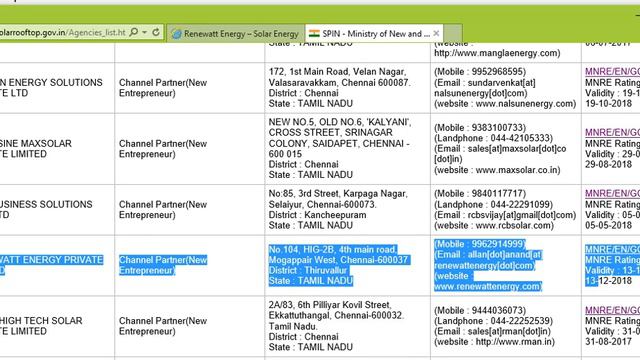The height and width of the screenshot is (360, 640).
Task: Click the '19-10-2018' validity date
Action: pos(608,104)
